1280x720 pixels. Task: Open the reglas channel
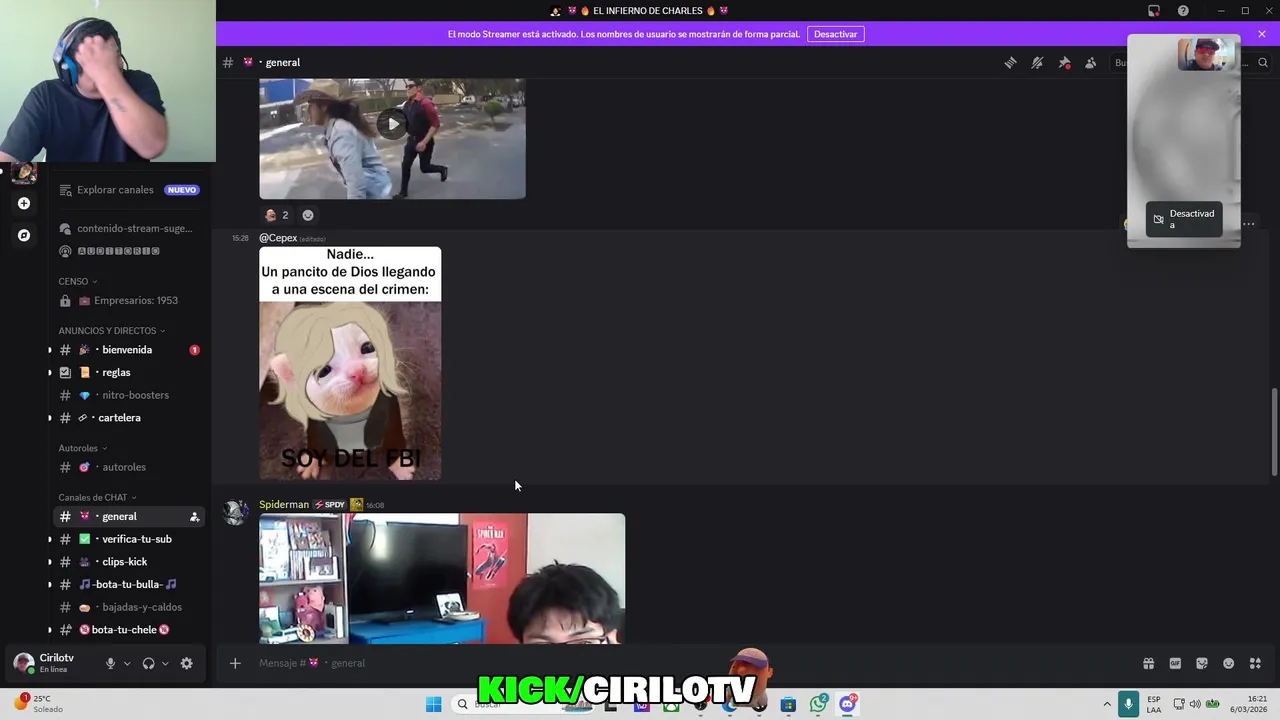pos(129,372)
